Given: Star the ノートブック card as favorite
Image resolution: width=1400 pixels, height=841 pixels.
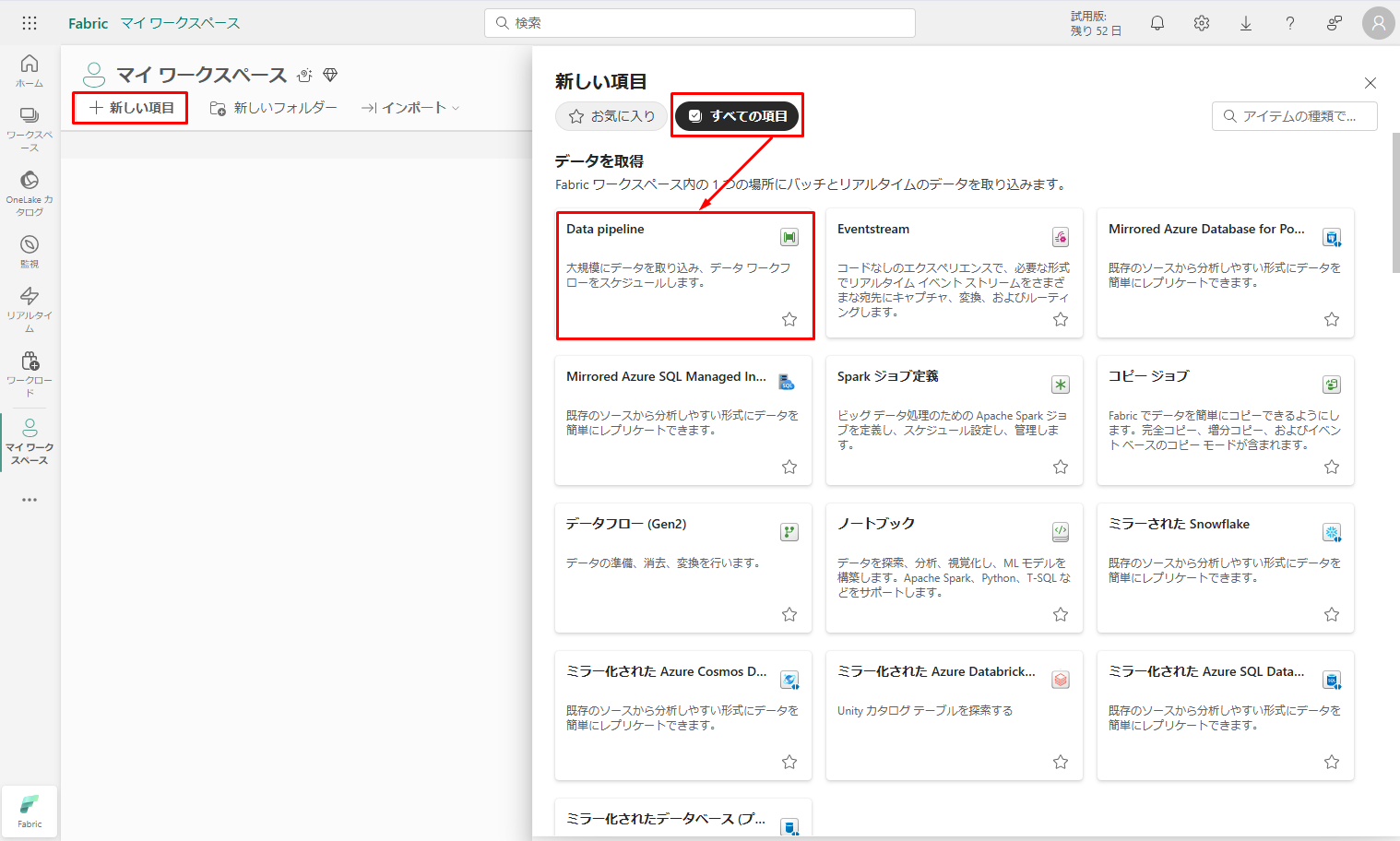Looking at the screenshot, I should pos(1061,614).
